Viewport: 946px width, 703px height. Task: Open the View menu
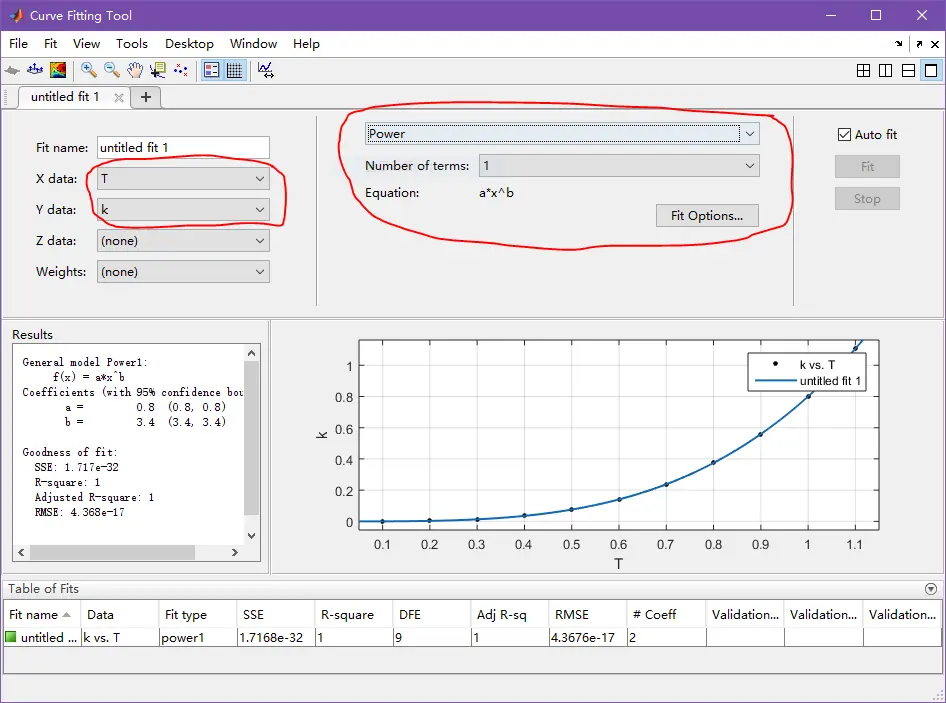coord(86,43)
